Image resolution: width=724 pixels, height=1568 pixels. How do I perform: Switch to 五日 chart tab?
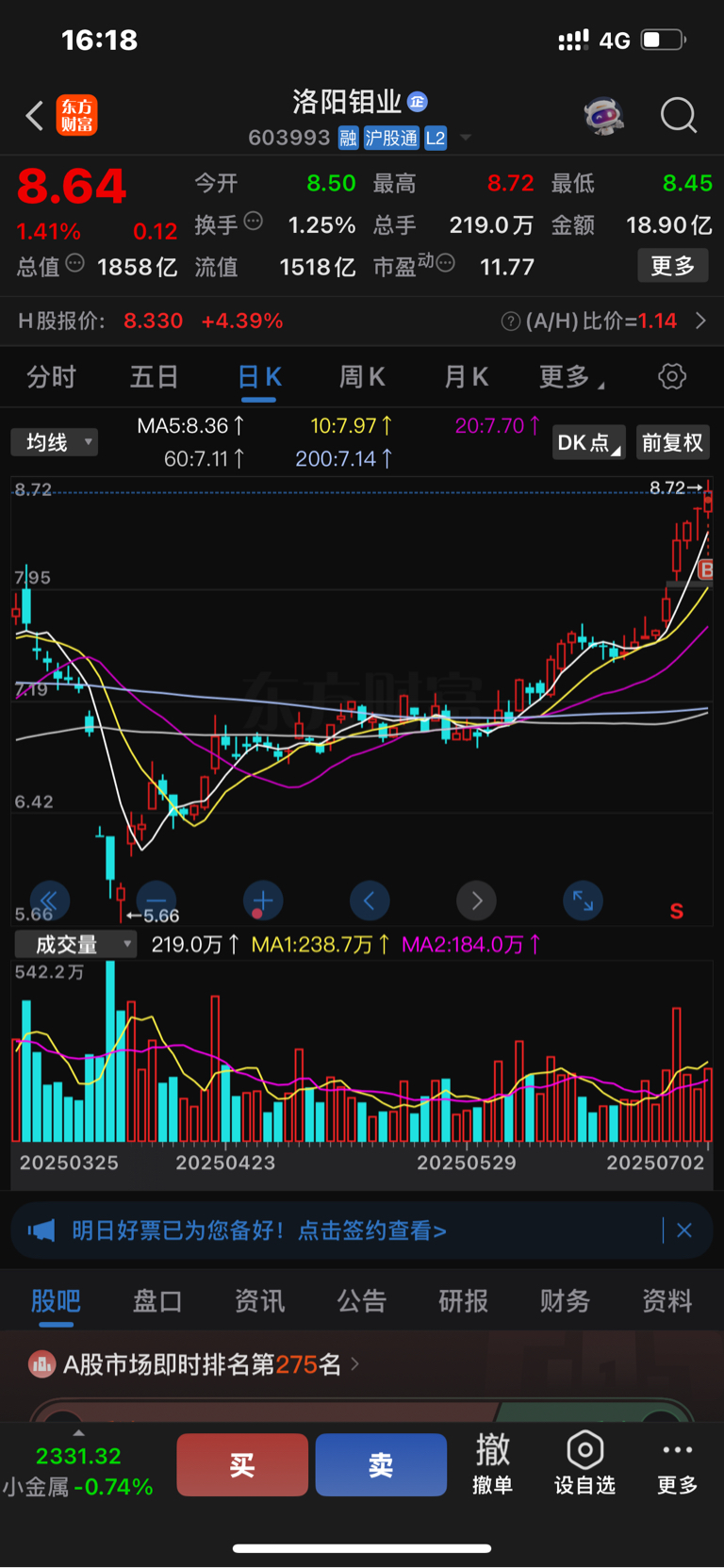click(x=154, y=377)
